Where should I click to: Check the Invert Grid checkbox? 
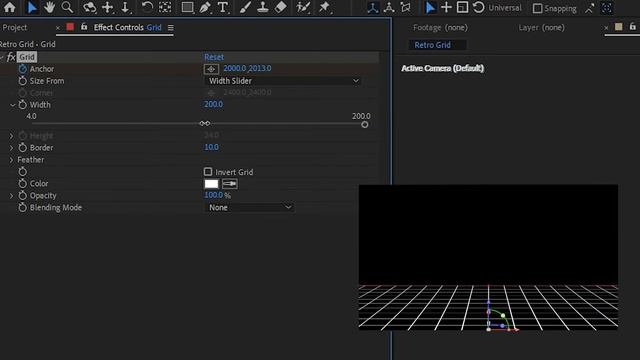(x=208, y=171)
